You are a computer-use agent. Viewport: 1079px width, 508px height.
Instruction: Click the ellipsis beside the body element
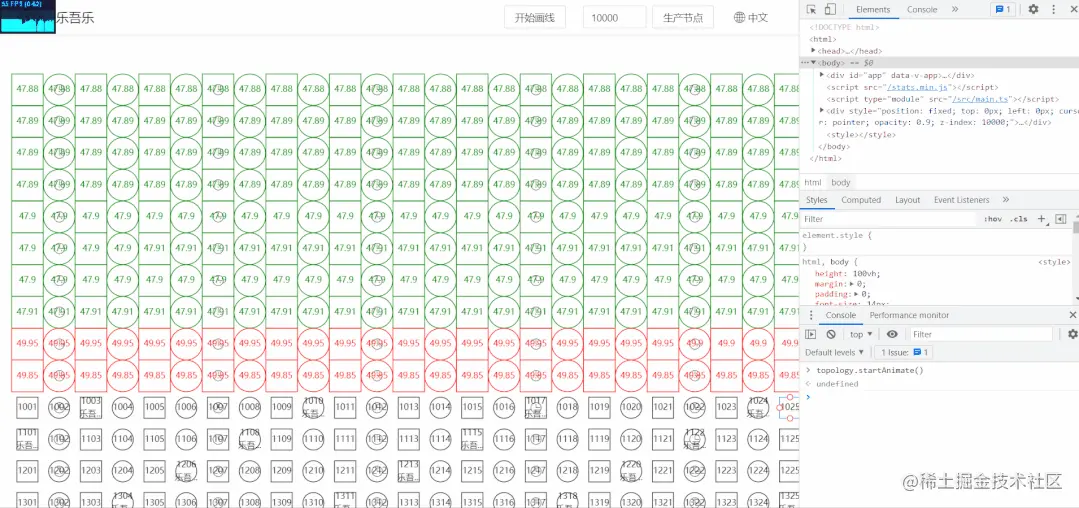coord(804,63)
